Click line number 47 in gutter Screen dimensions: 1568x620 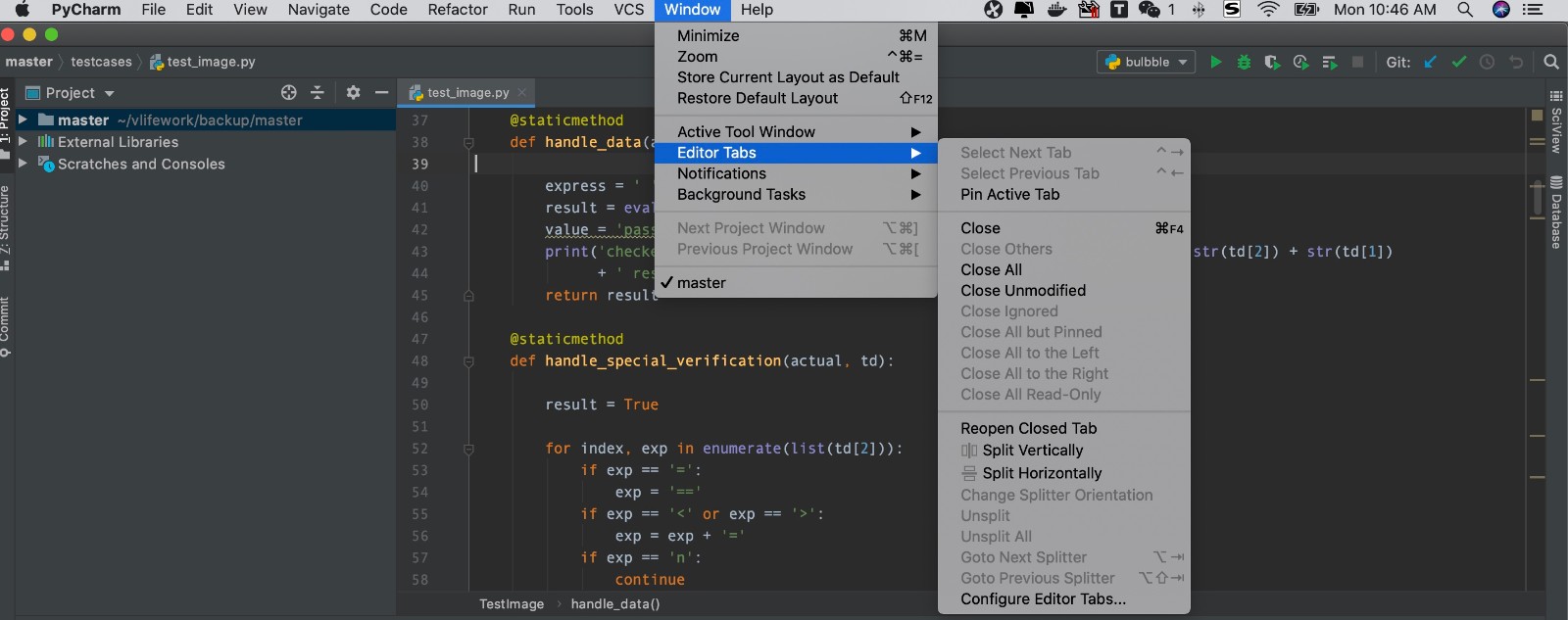(419, 339)
